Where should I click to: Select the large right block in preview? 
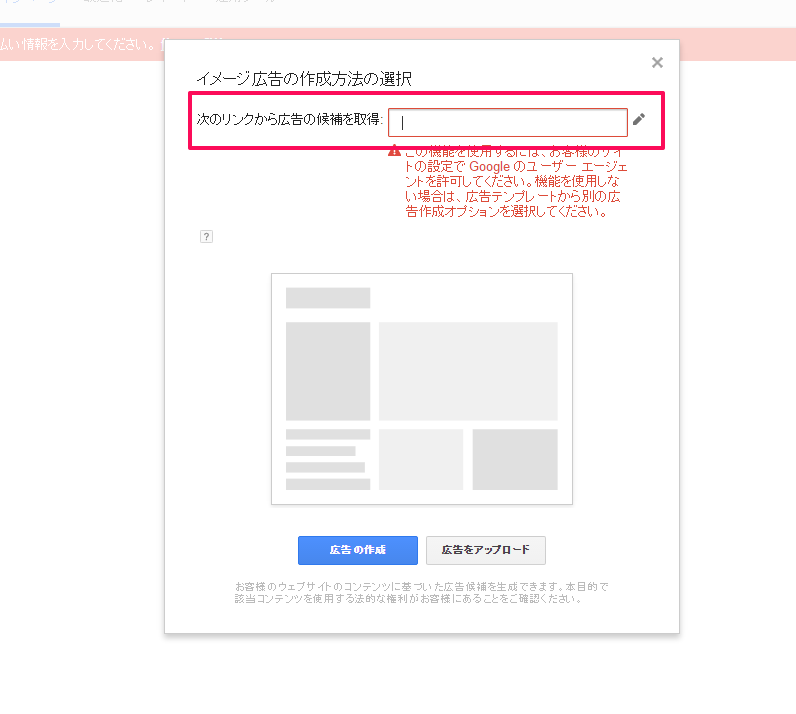[x=467, y=371]
